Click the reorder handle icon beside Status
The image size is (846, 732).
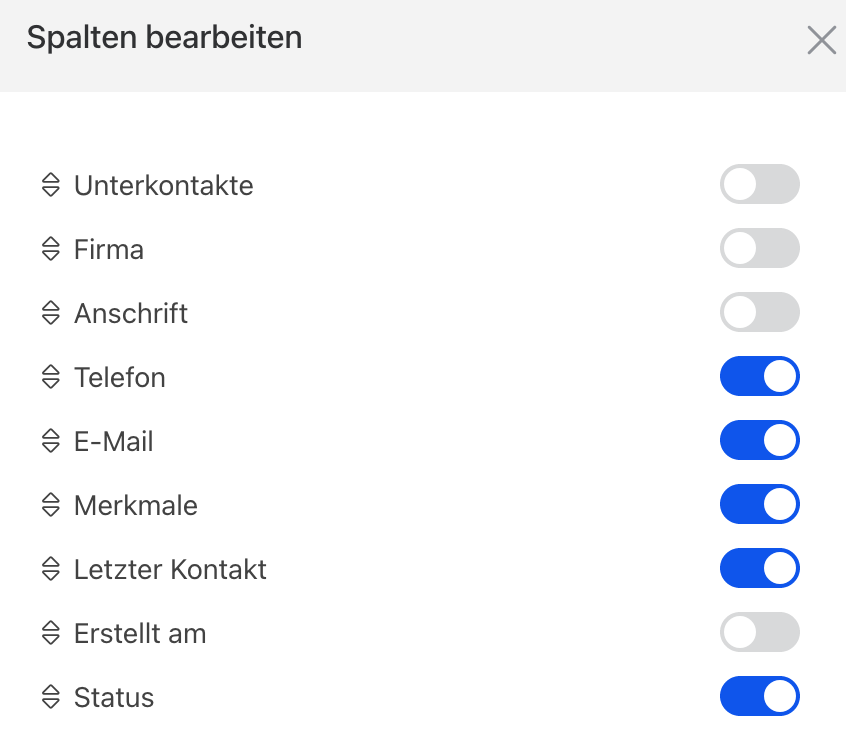(51, 697)
